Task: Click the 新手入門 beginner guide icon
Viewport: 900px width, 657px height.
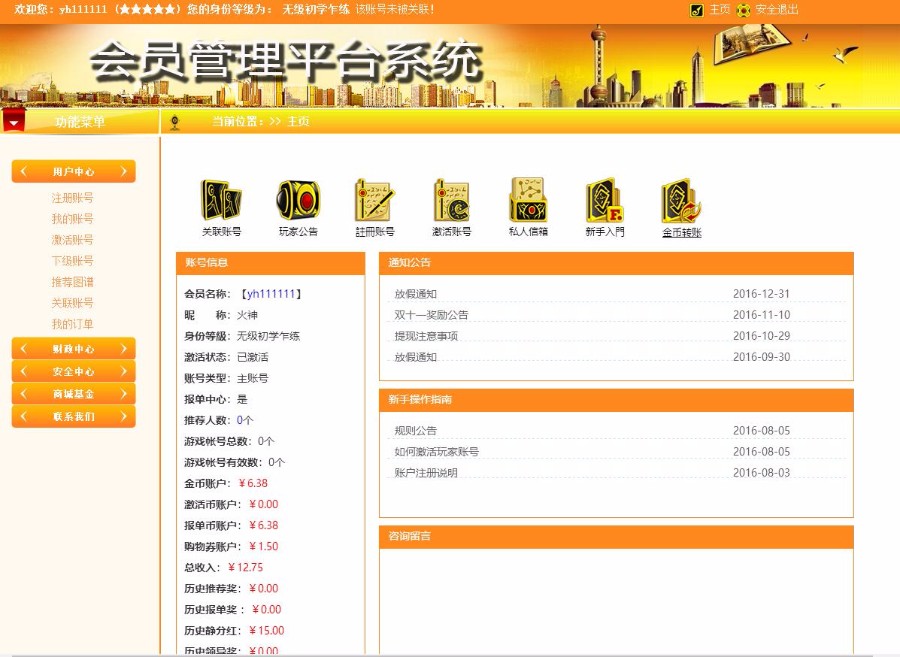Action: [x=604, y=200]
